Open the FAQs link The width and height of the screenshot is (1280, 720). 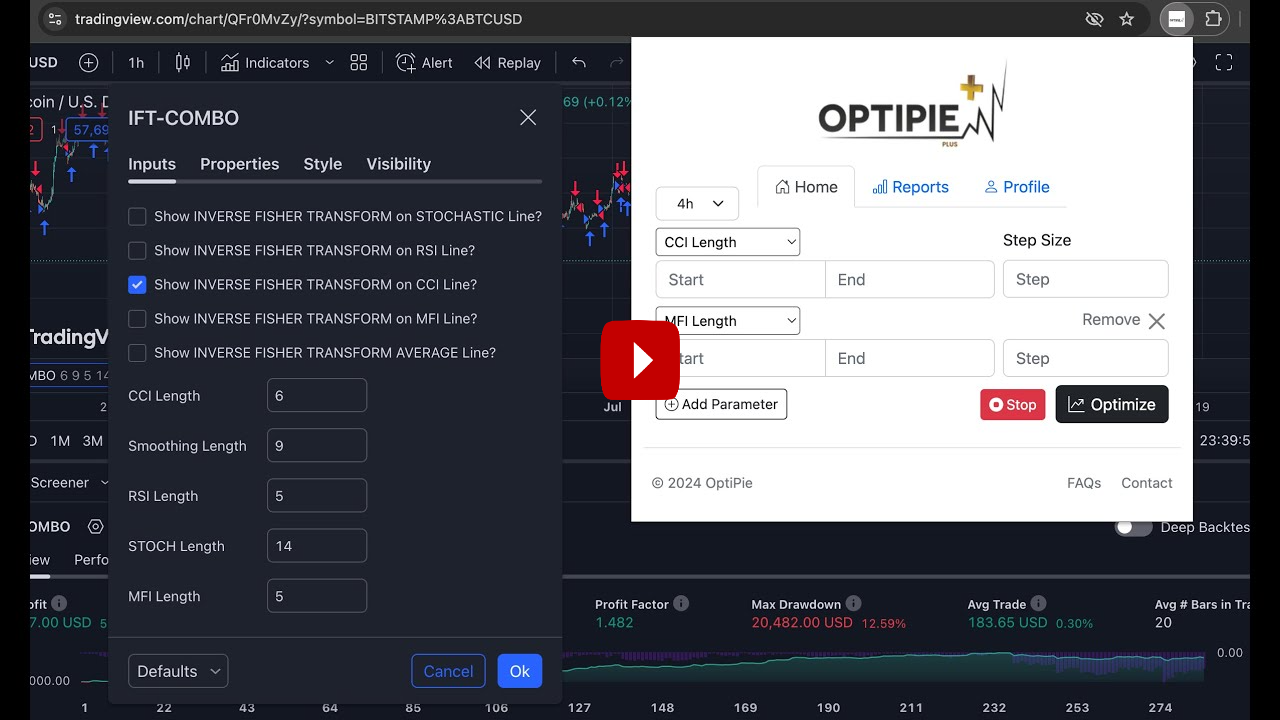tap(1084, 483)
